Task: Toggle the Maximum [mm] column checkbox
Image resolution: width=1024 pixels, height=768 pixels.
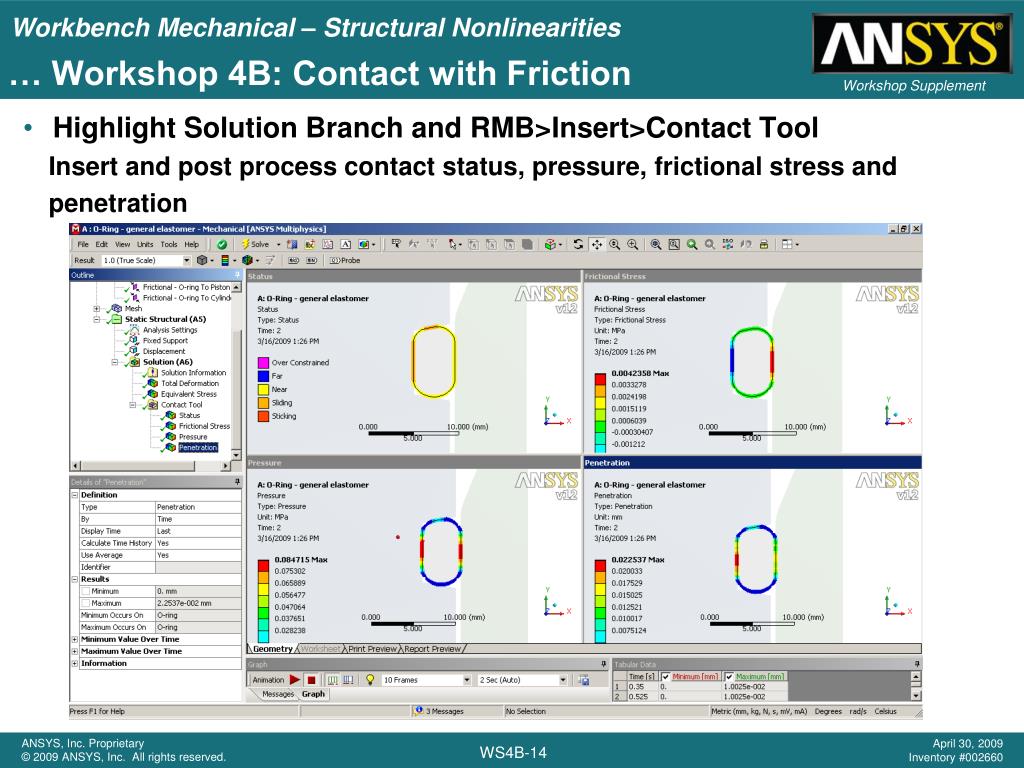Action: 729,677
